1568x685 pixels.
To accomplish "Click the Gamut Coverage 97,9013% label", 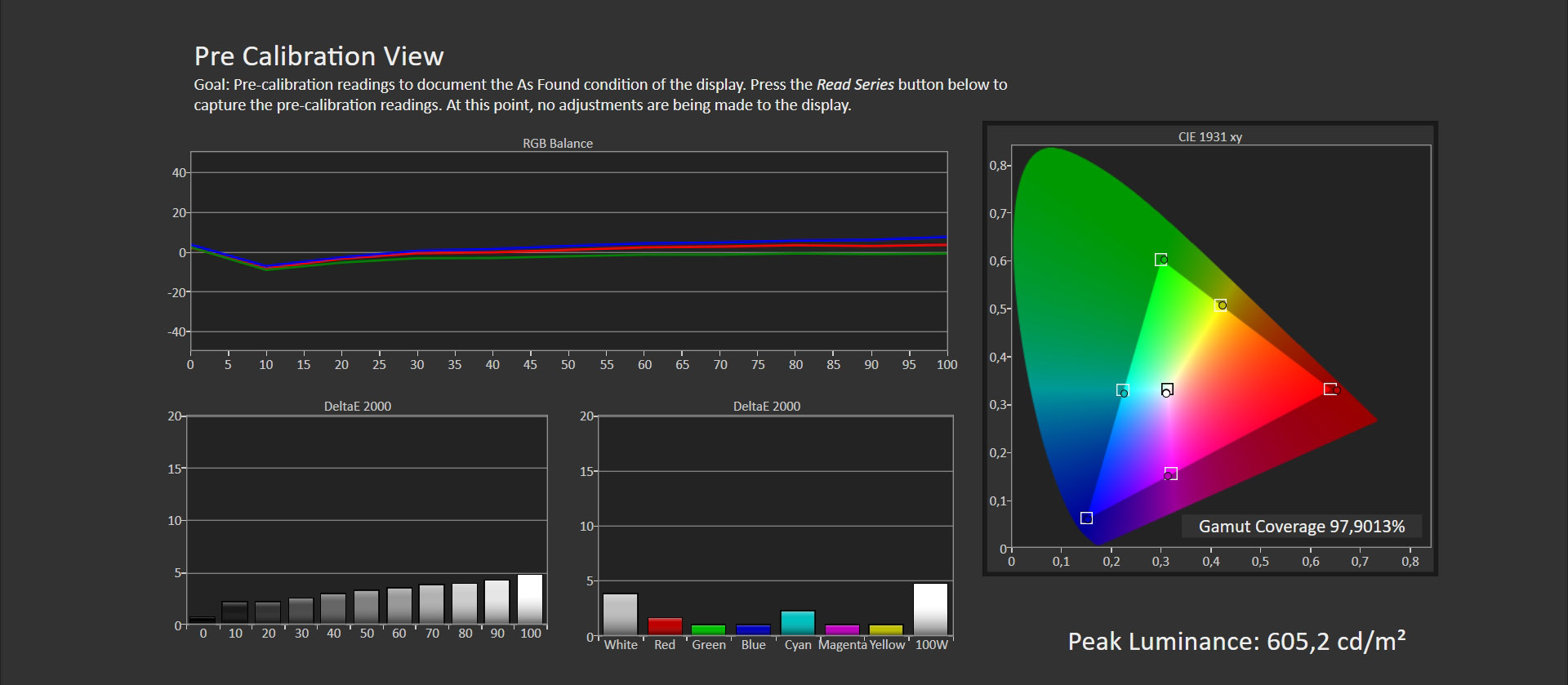I will click(1301, 527).
